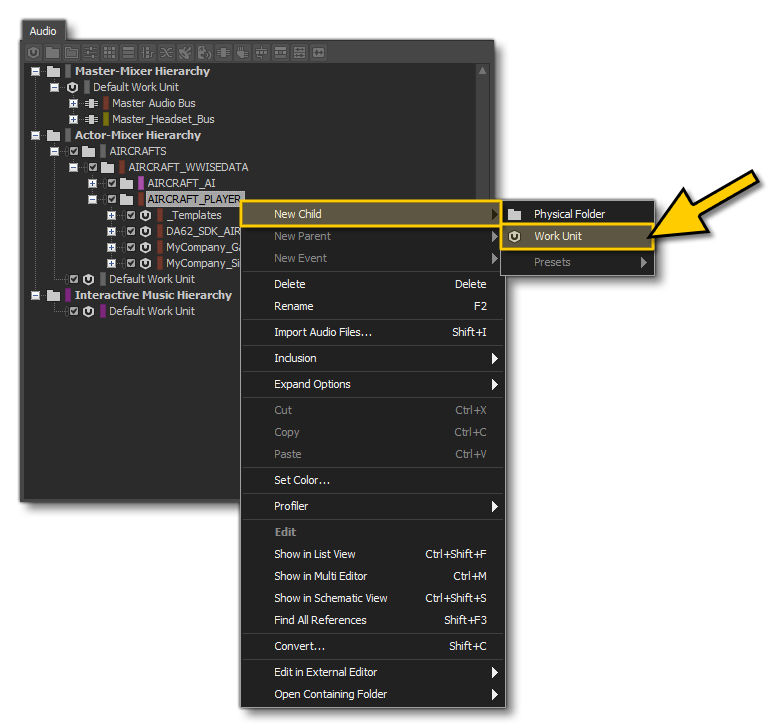The height and width of the screenshot is (728, 775).
Task: Click the Music Playlist Container toolbar icon
Action: (280, 52)
